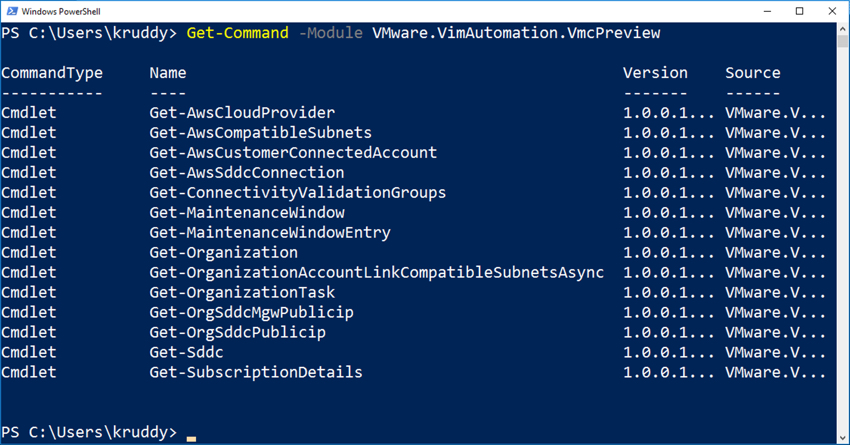Viewport: 850px width, 445px height.
Task: Close the Windows PowerShell window
Action: point(832,11)
